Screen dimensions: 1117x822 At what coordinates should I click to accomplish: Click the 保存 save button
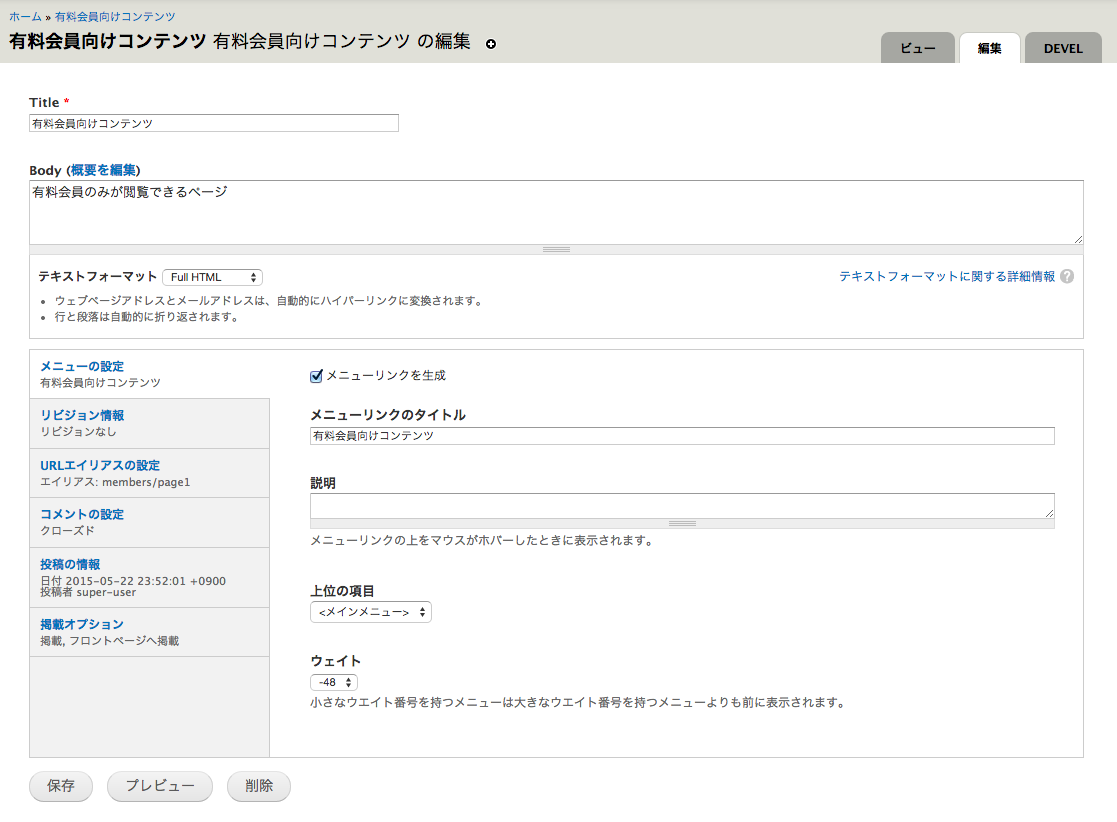pyautogui.click(x=61, y=786)
